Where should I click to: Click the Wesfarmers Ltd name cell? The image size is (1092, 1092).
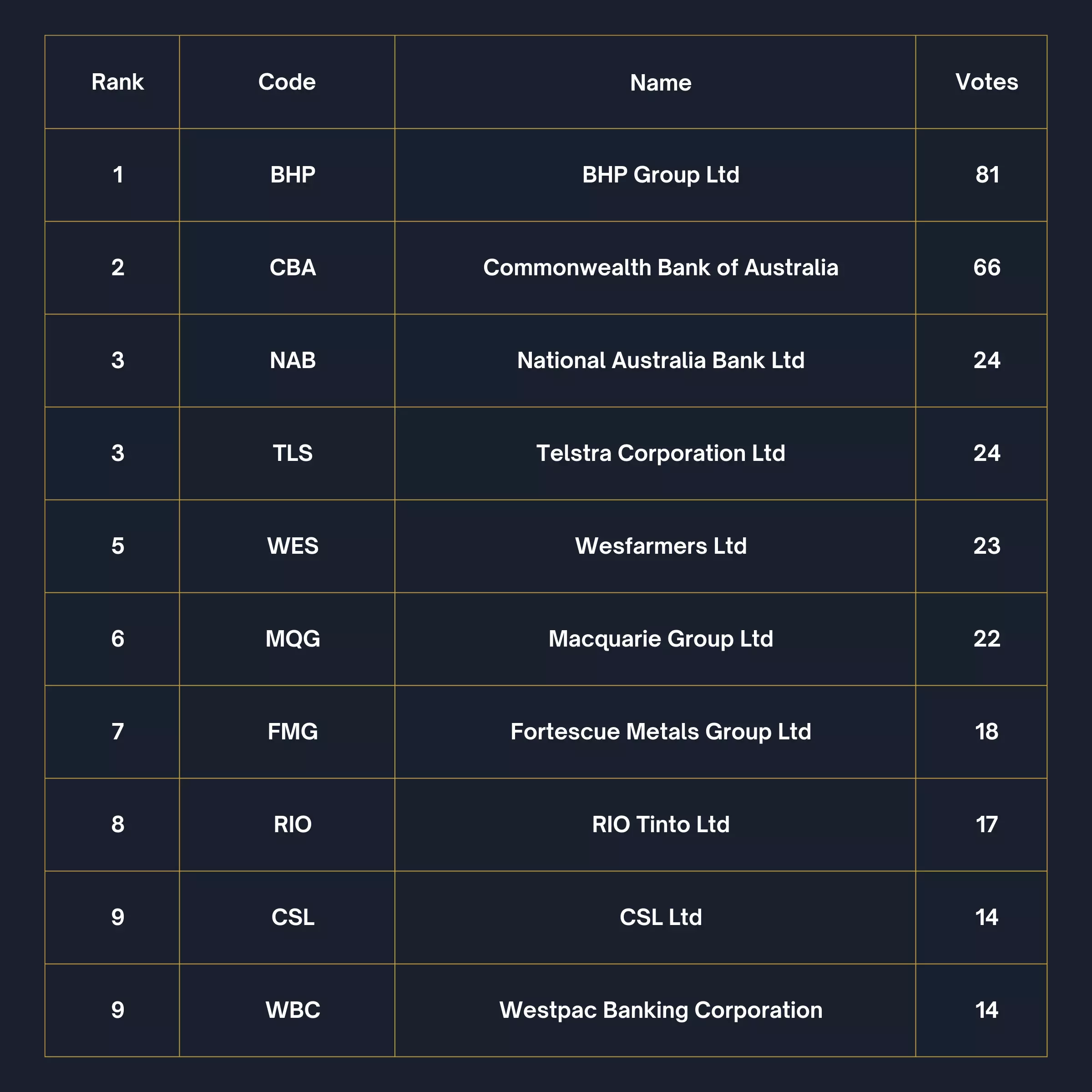pyautogui.click(x=660, y=546)
